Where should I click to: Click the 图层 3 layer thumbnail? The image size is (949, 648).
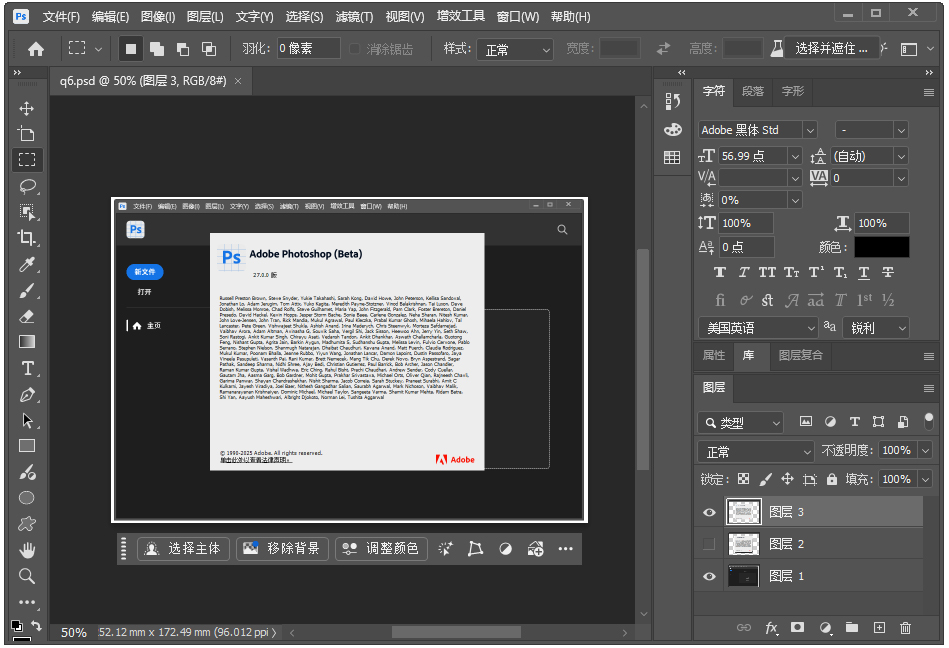pos(744,512)
